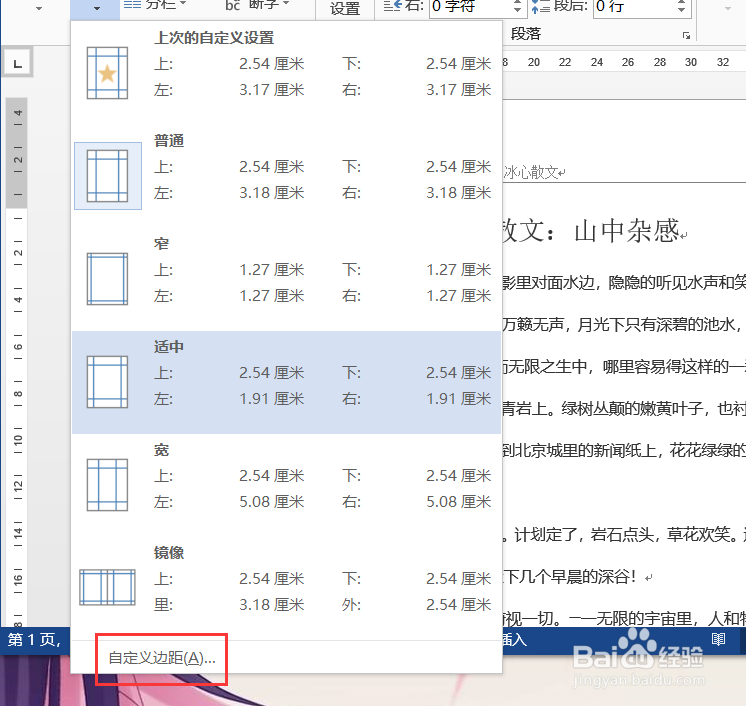Open 自定义边距(A)... custom margins
The image size is (746, 706).
tap(162, 658)
